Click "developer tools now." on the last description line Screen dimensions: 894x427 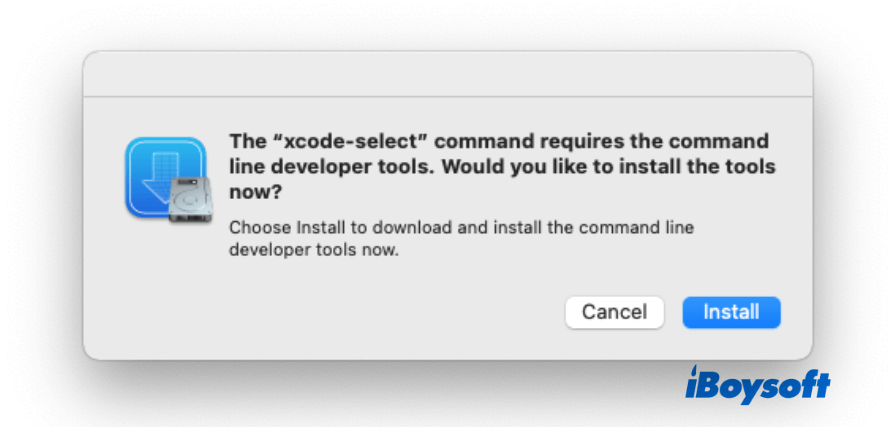314,250
